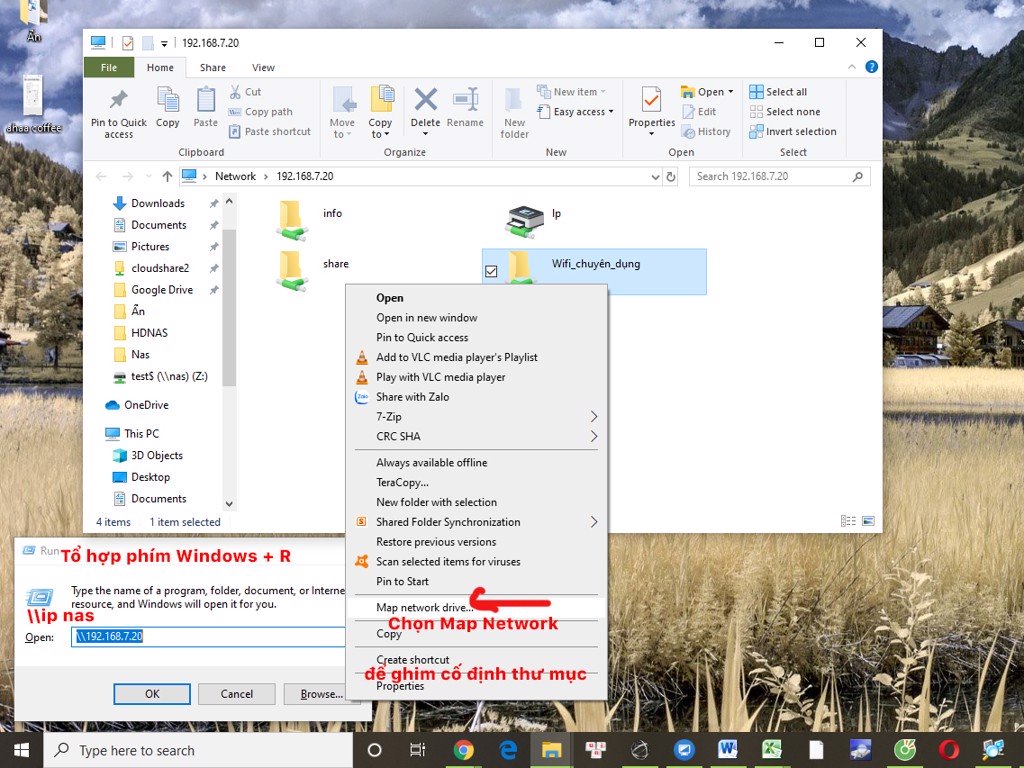
Task: Click the Rename icon in the ribbon
Action: (465, 108)
